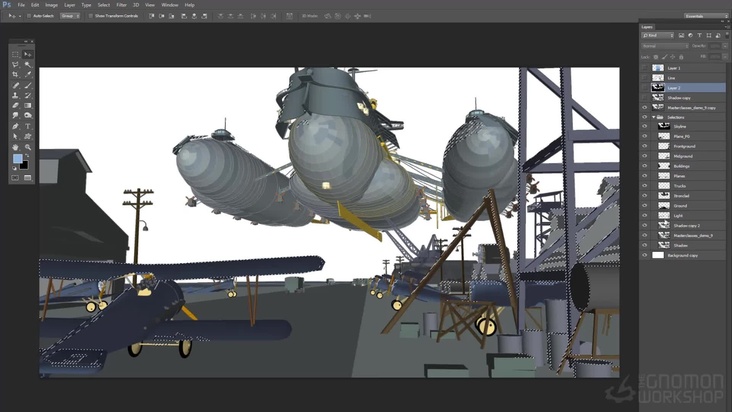Hide the Skyline layer
The width and height of the screenshot is (732, 412).
[x=645, y=126]
